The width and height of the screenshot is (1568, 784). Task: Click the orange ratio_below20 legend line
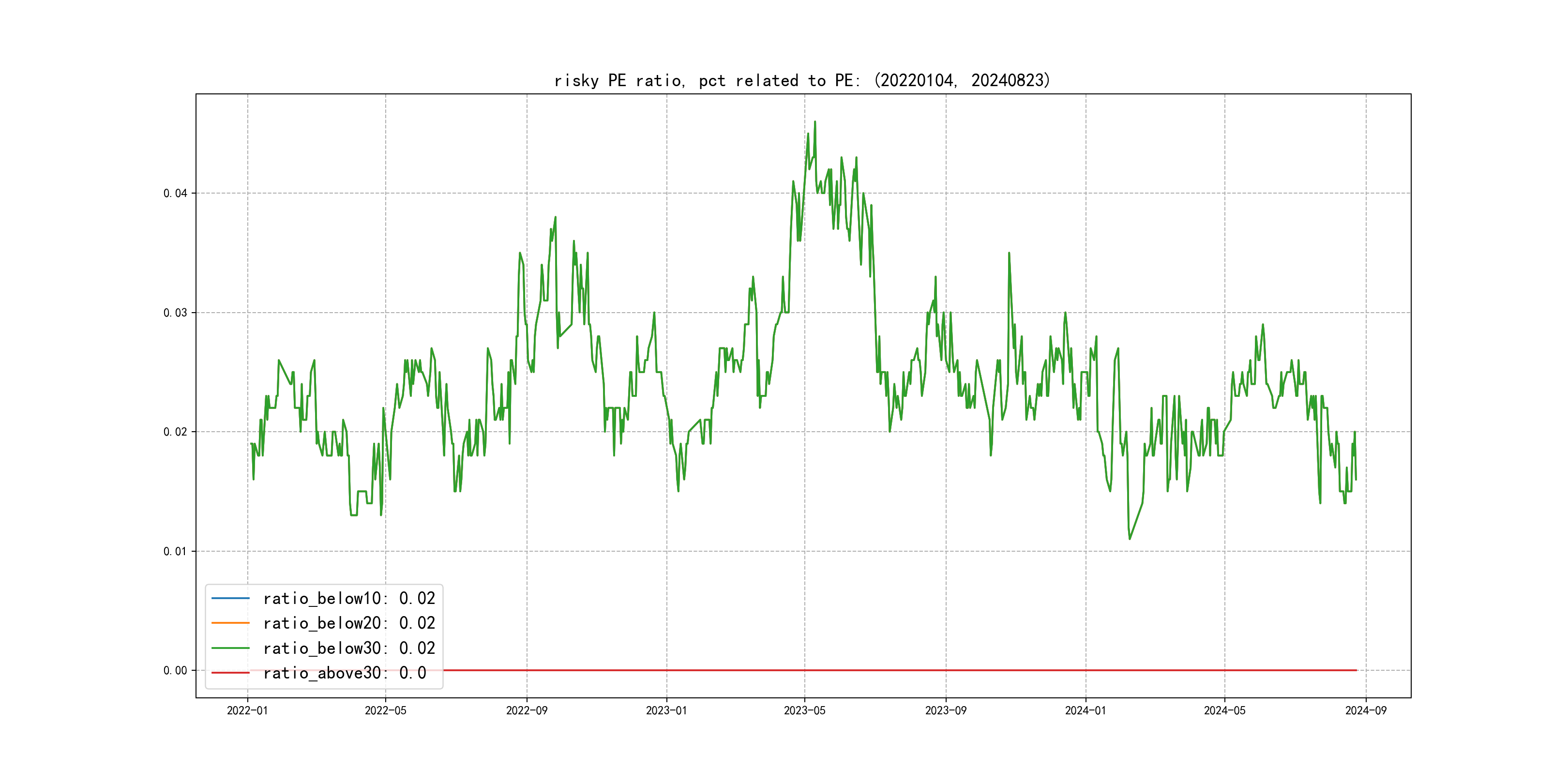(230, 623)
